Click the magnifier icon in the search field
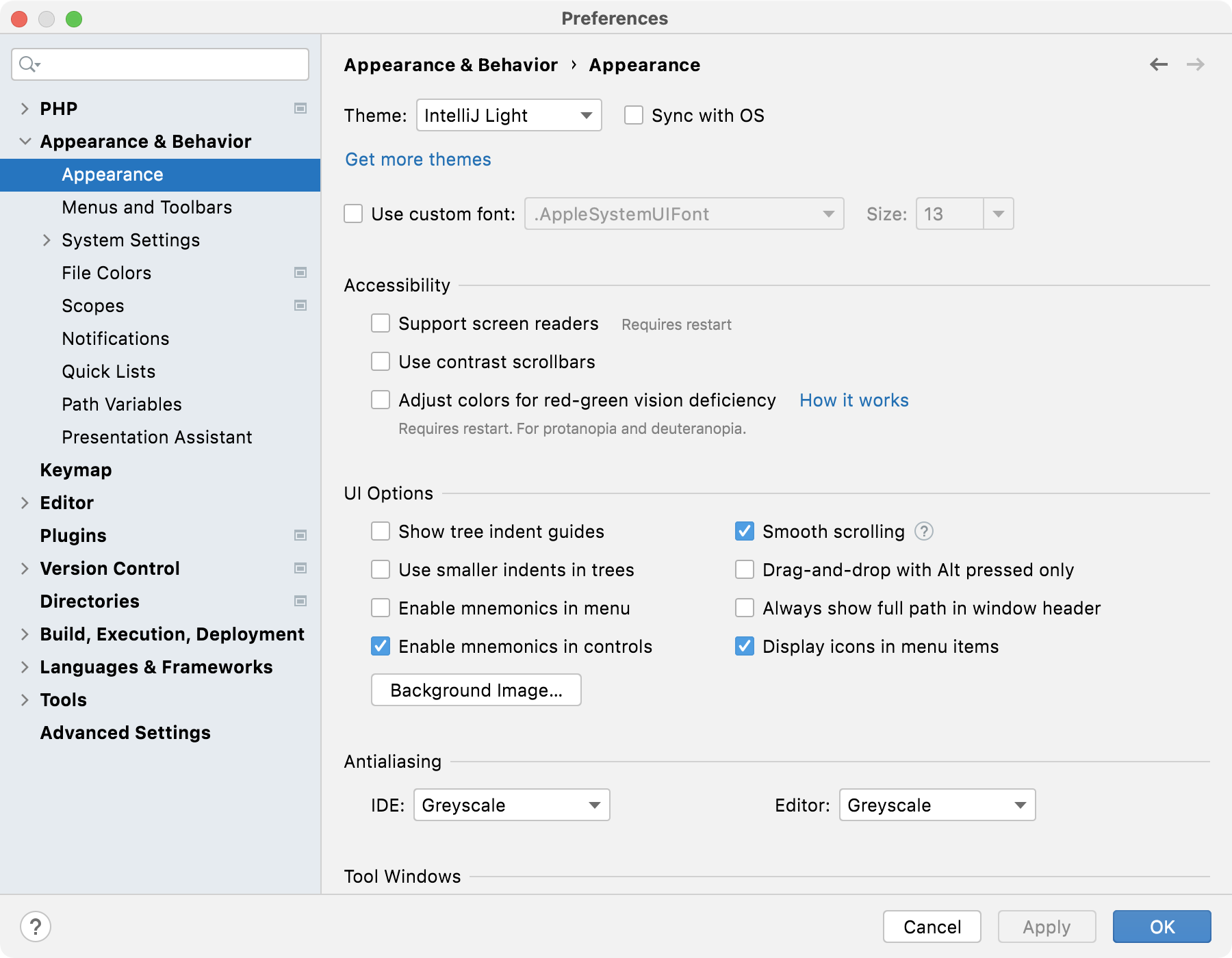 coord(27,64)
